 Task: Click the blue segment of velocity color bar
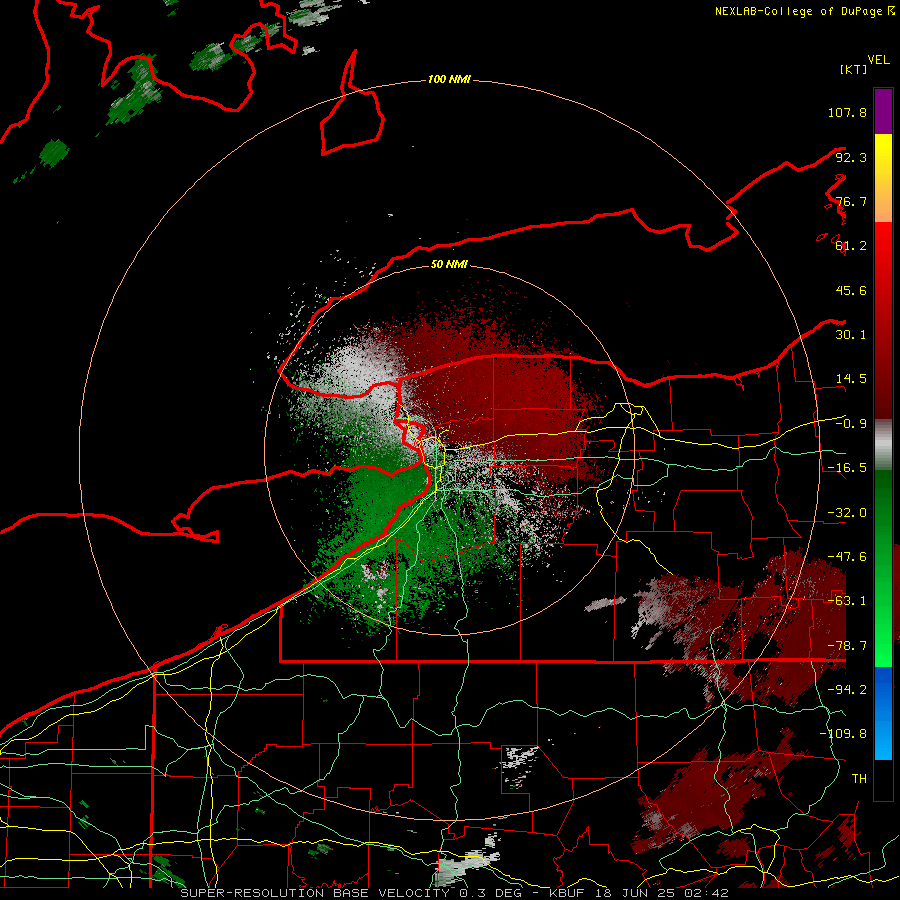pyautogui.click(x=883, y=713)
